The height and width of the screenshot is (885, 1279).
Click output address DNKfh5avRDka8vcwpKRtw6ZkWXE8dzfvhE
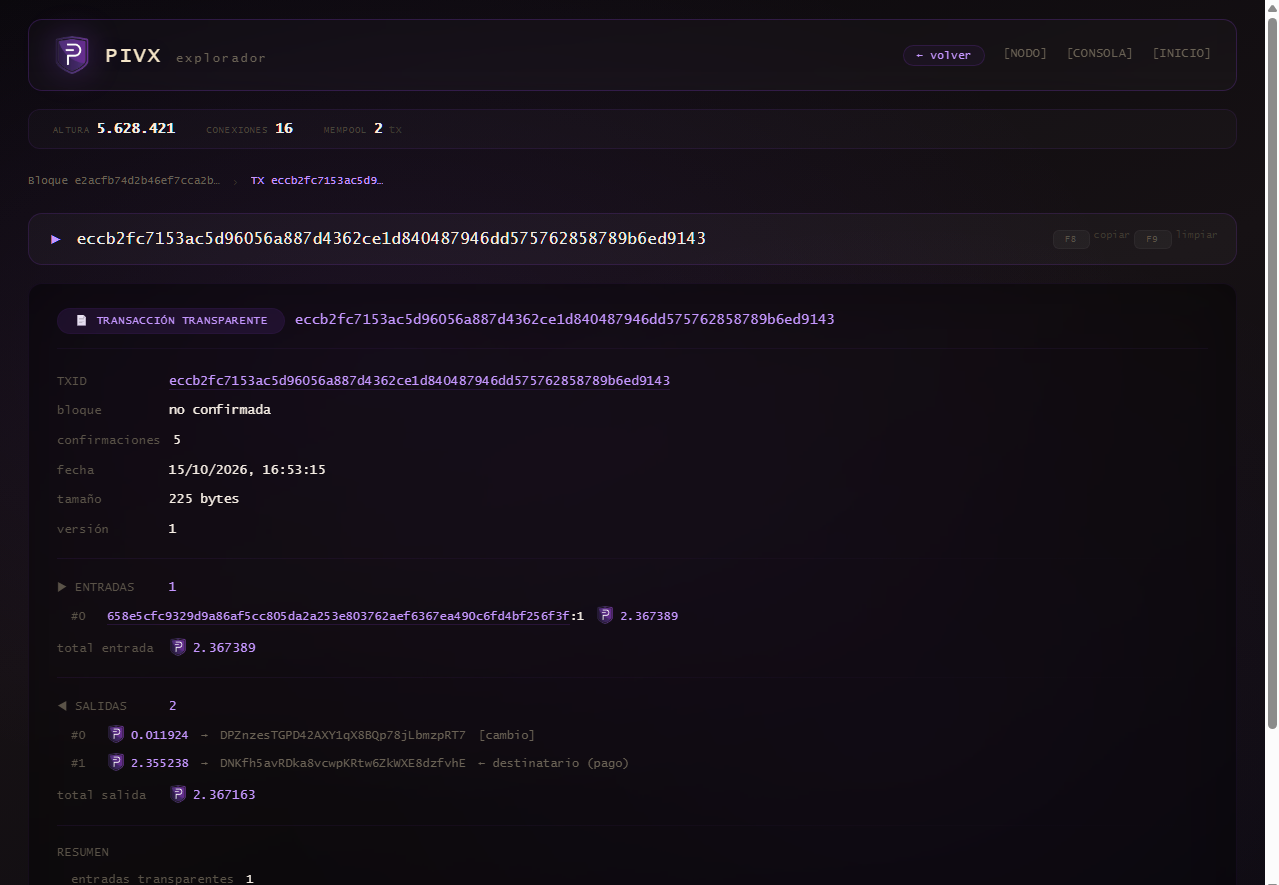pyautogui.click(x=343, y=763)
